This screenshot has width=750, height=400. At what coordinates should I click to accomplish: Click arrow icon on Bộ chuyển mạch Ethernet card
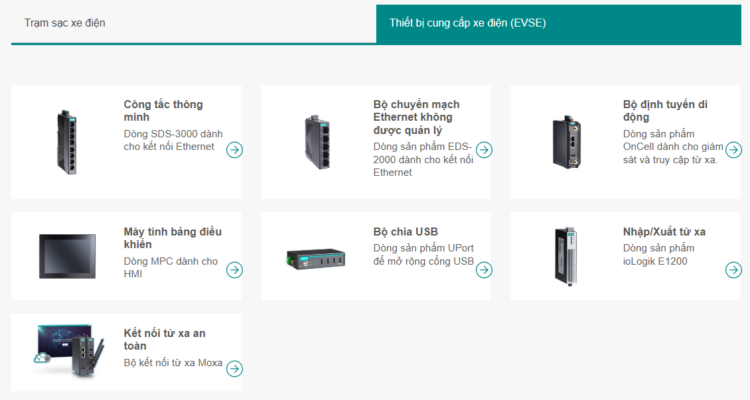[x=484, y=150]
